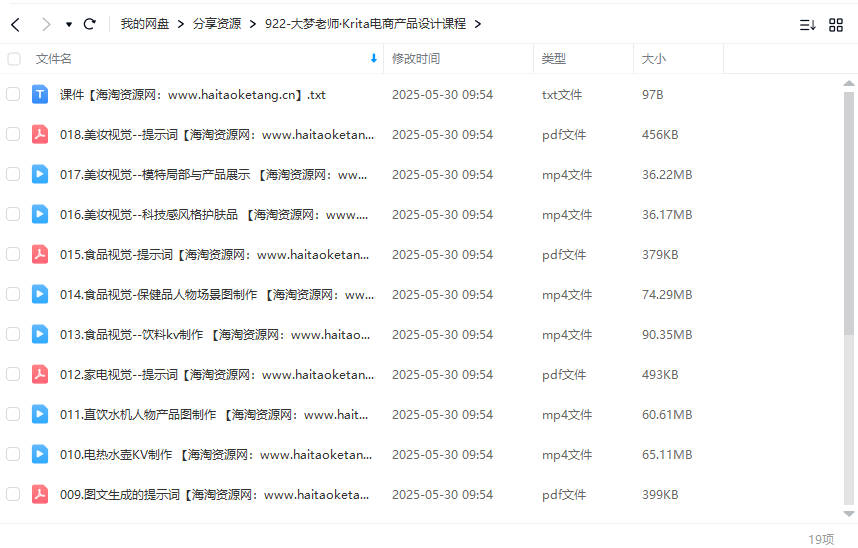This screenshot has height=548, width=858.
Task: Click the video icon of 017.美妆视觉
Action: 39,174
